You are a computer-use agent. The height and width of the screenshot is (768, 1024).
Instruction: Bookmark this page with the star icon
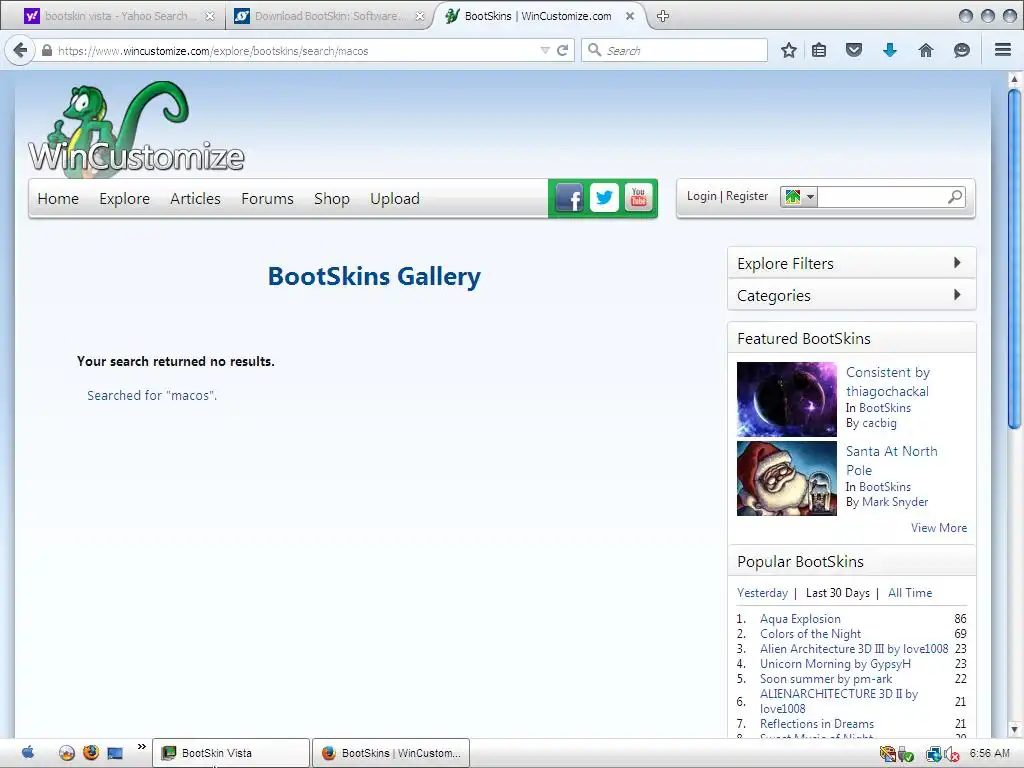click(789, 50)
